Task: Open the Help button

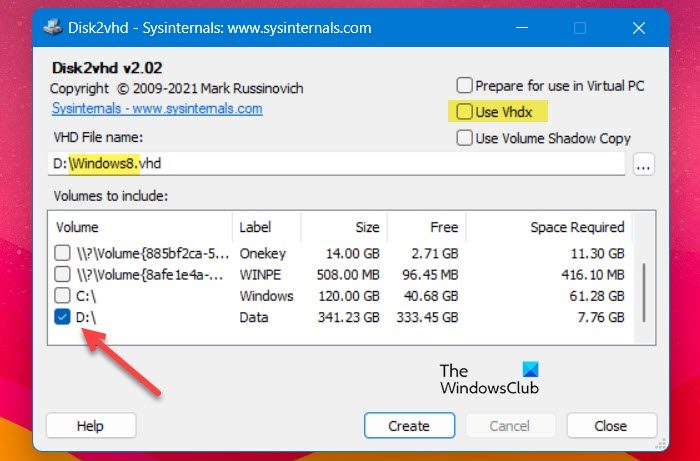Action: click(x=91, y=426)
